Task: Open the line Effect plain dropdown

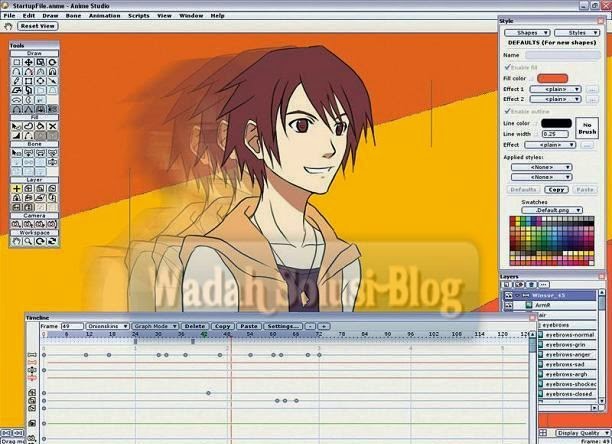Action: (550, 145)
